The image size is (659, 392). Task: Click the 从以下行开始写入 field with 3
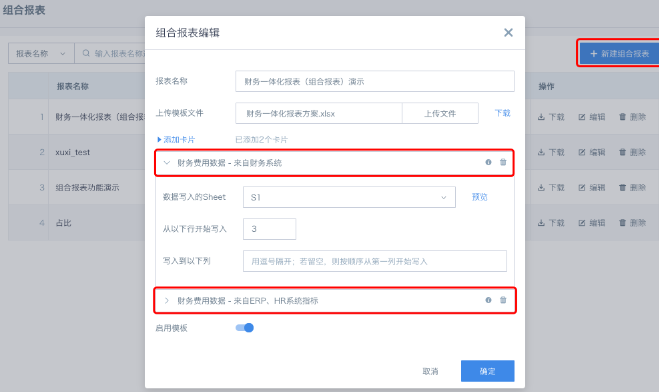pyautogui.click(x=269, y=229)
